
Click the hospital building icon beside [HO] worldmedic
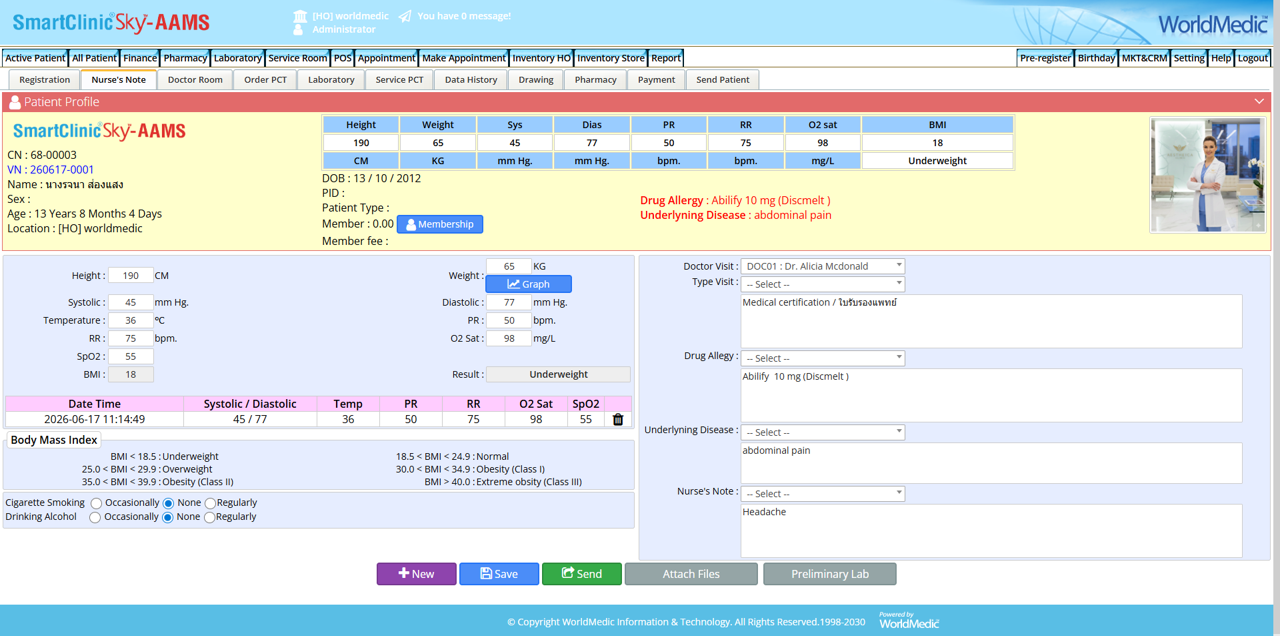300,16
